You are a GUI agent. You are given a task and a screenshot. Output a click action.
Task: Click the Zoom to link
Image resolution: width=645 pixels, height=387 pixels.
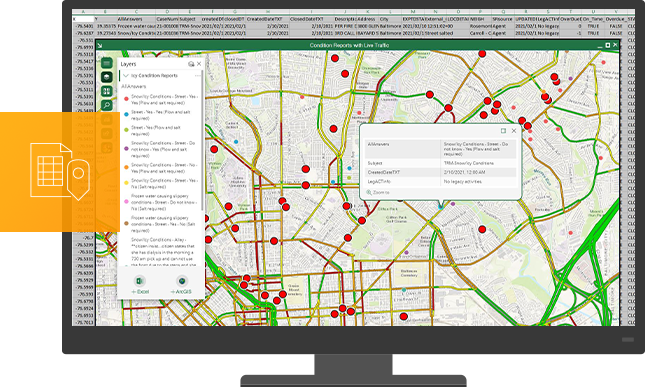point(378,192)
